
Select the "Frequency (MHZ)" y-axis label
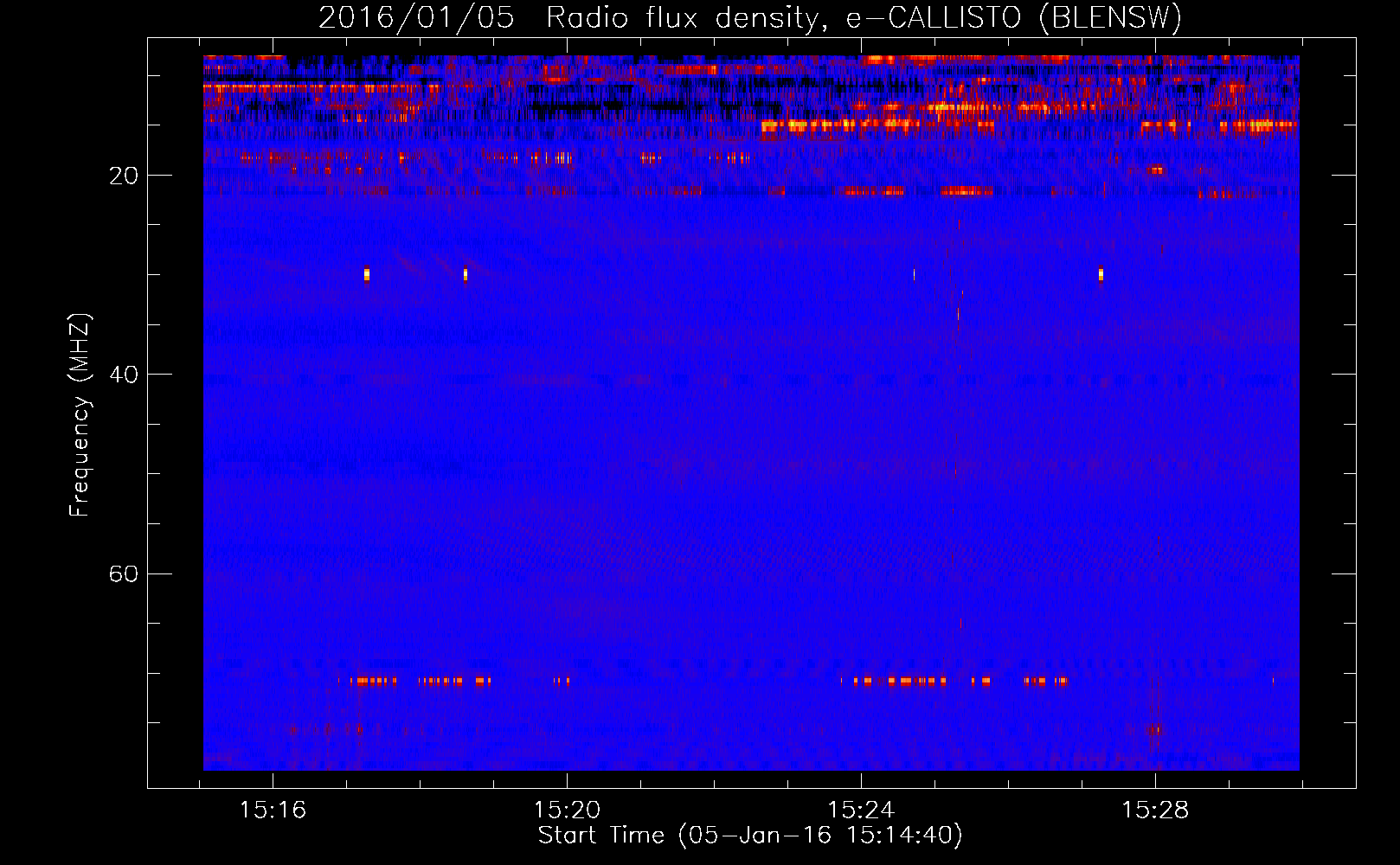point(79,415)
